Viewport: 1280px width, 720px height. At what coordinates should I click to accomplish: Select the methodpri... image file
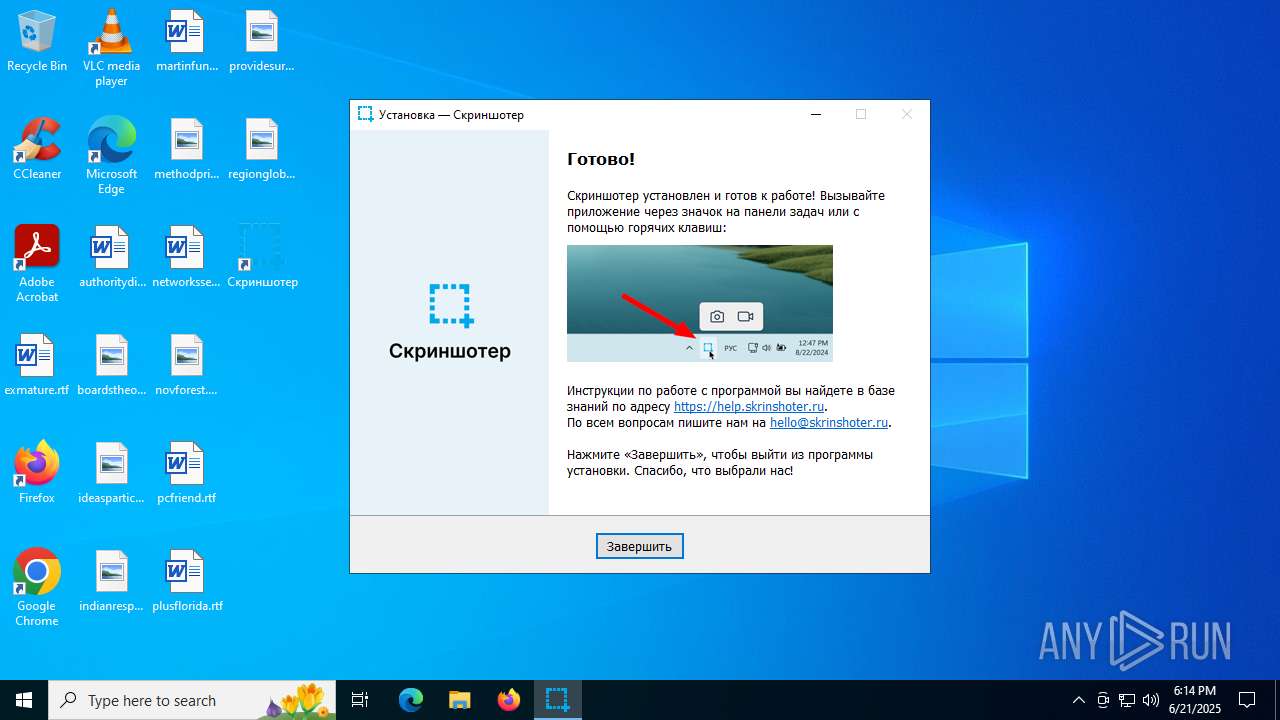(x=186, y=149)
